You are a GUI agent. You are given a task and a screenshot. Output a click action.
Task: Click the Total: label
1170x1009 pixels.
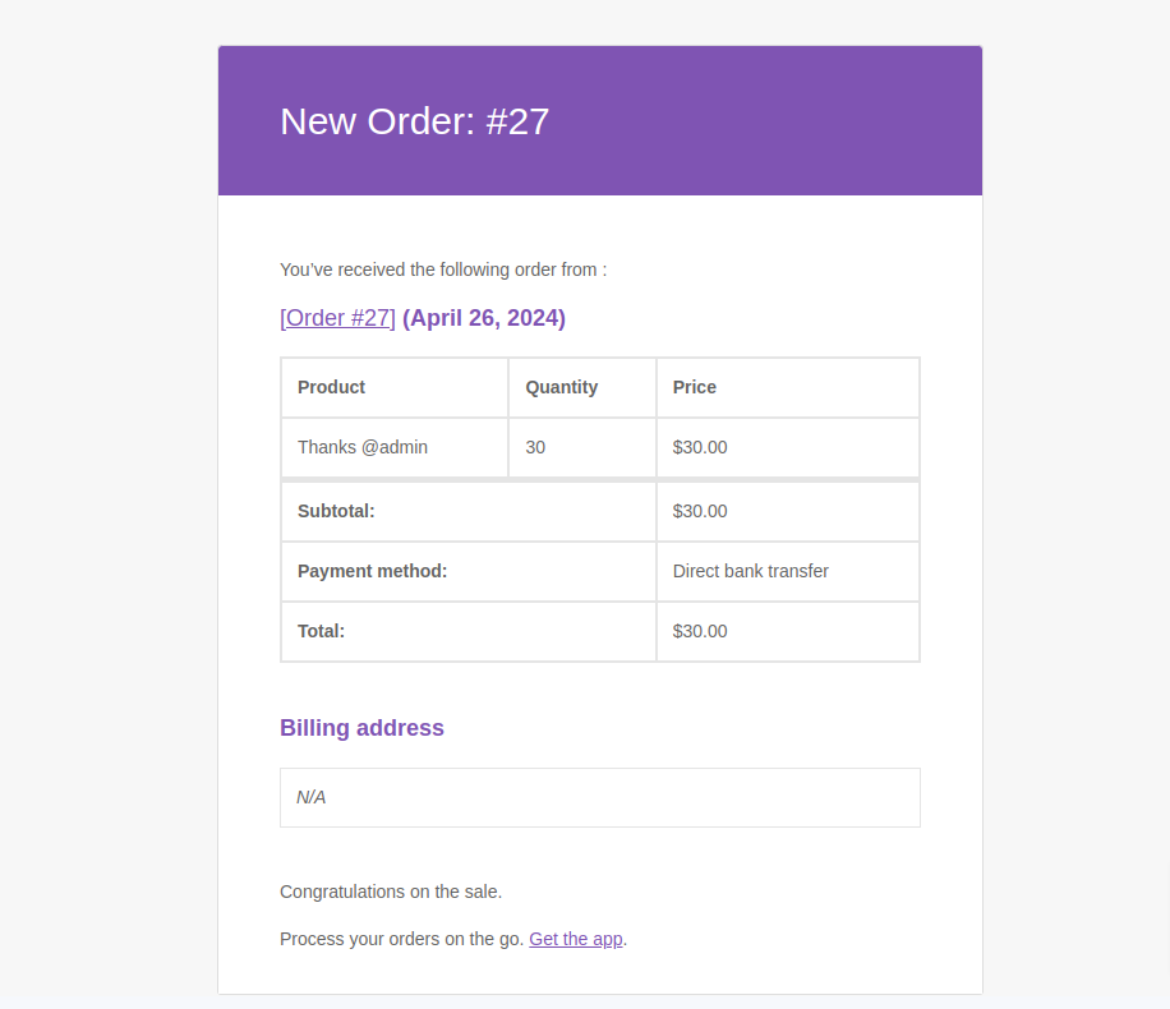pos(321,631)
